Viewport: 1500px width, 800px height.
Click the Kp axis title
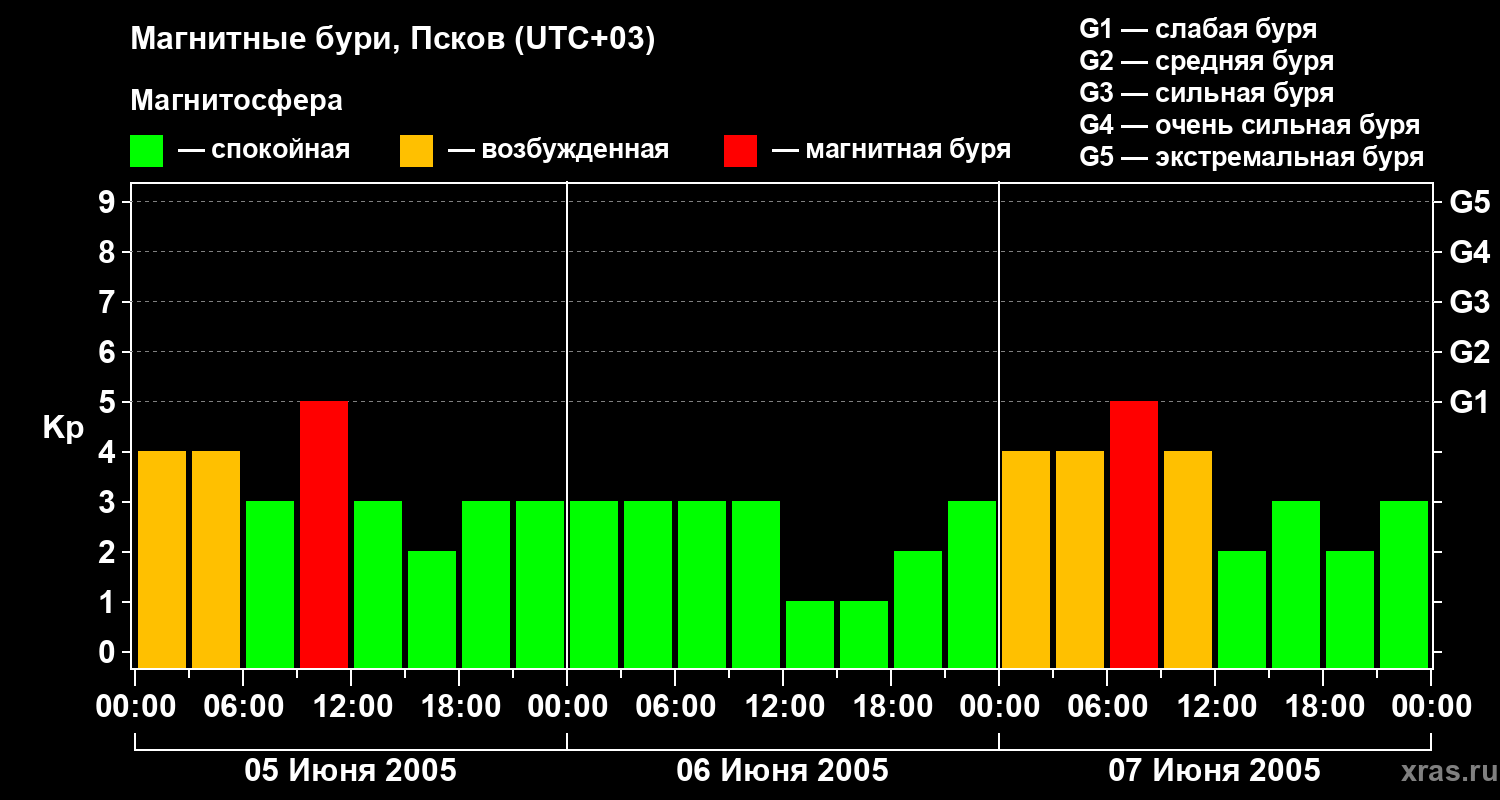[63, 428]
